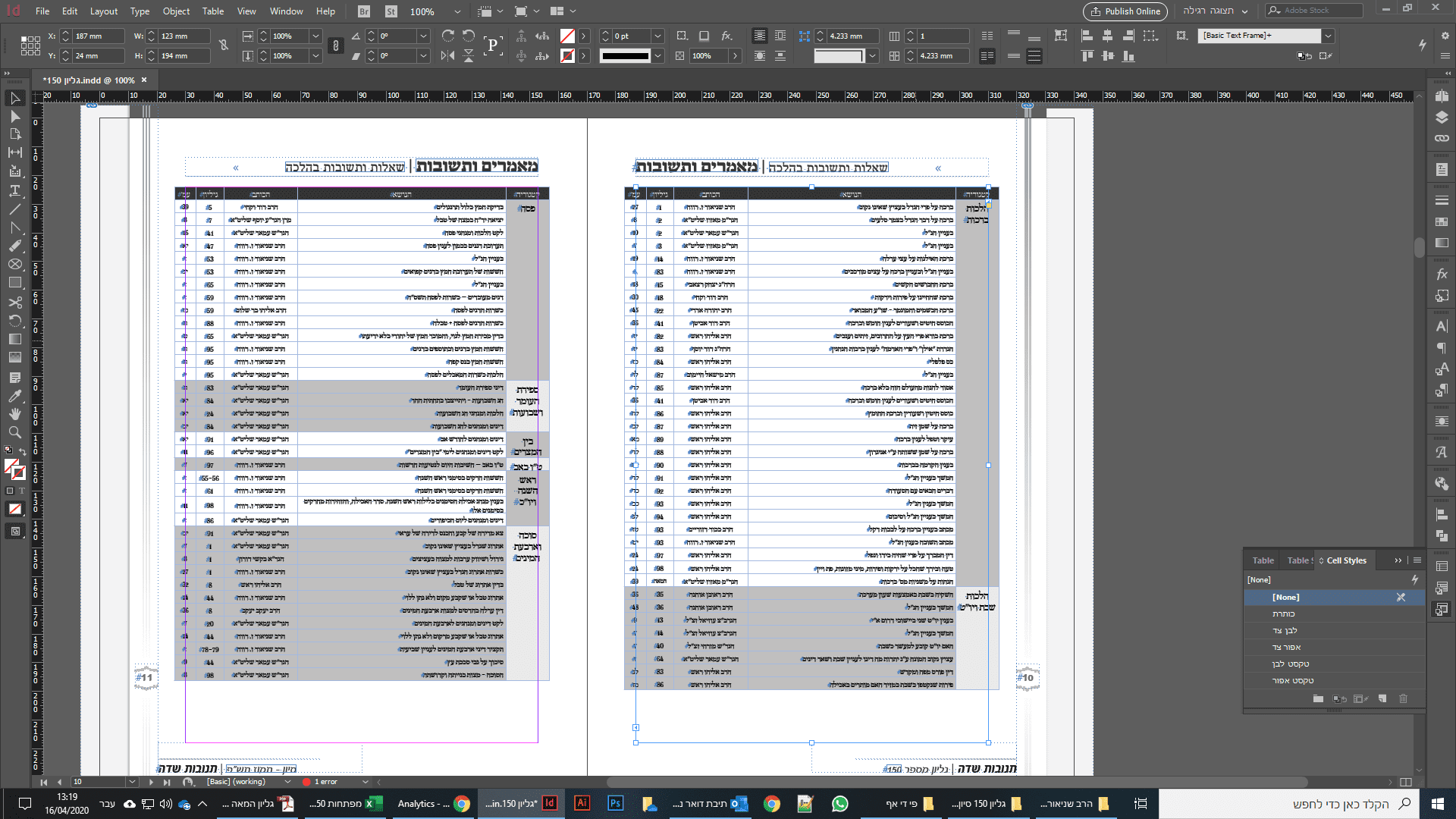The width and height of the screenshot is (1456, 819).
Task: Open the Table menu
Action: pos(212,11)
